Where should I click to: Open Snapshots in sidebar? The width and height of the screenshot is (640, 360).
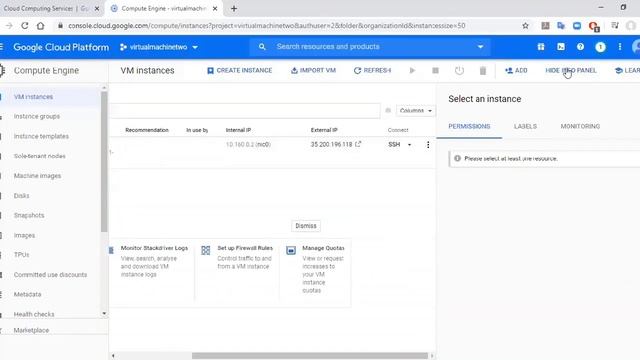point(29,216)
